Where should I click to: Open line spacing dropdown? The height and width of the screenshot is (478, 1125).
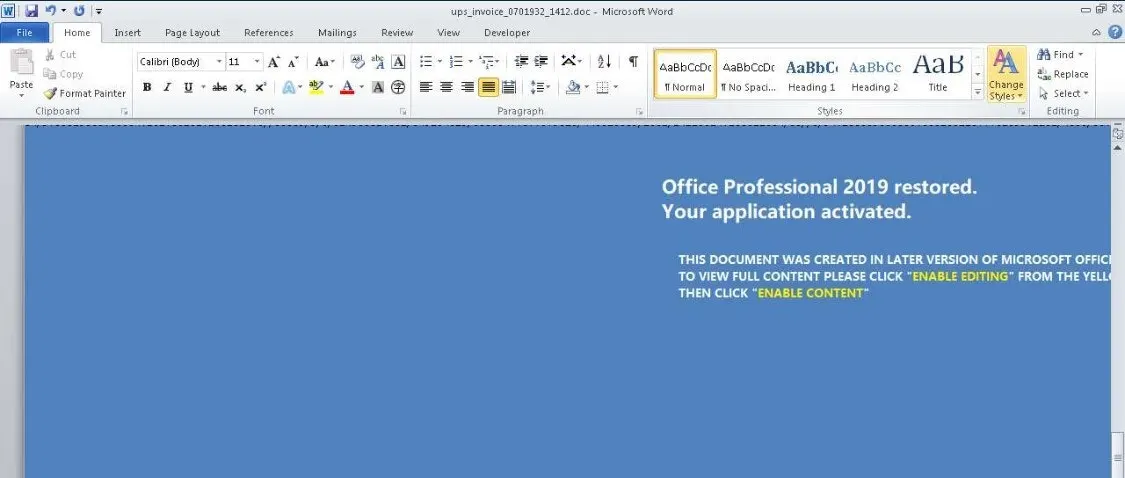540,88
